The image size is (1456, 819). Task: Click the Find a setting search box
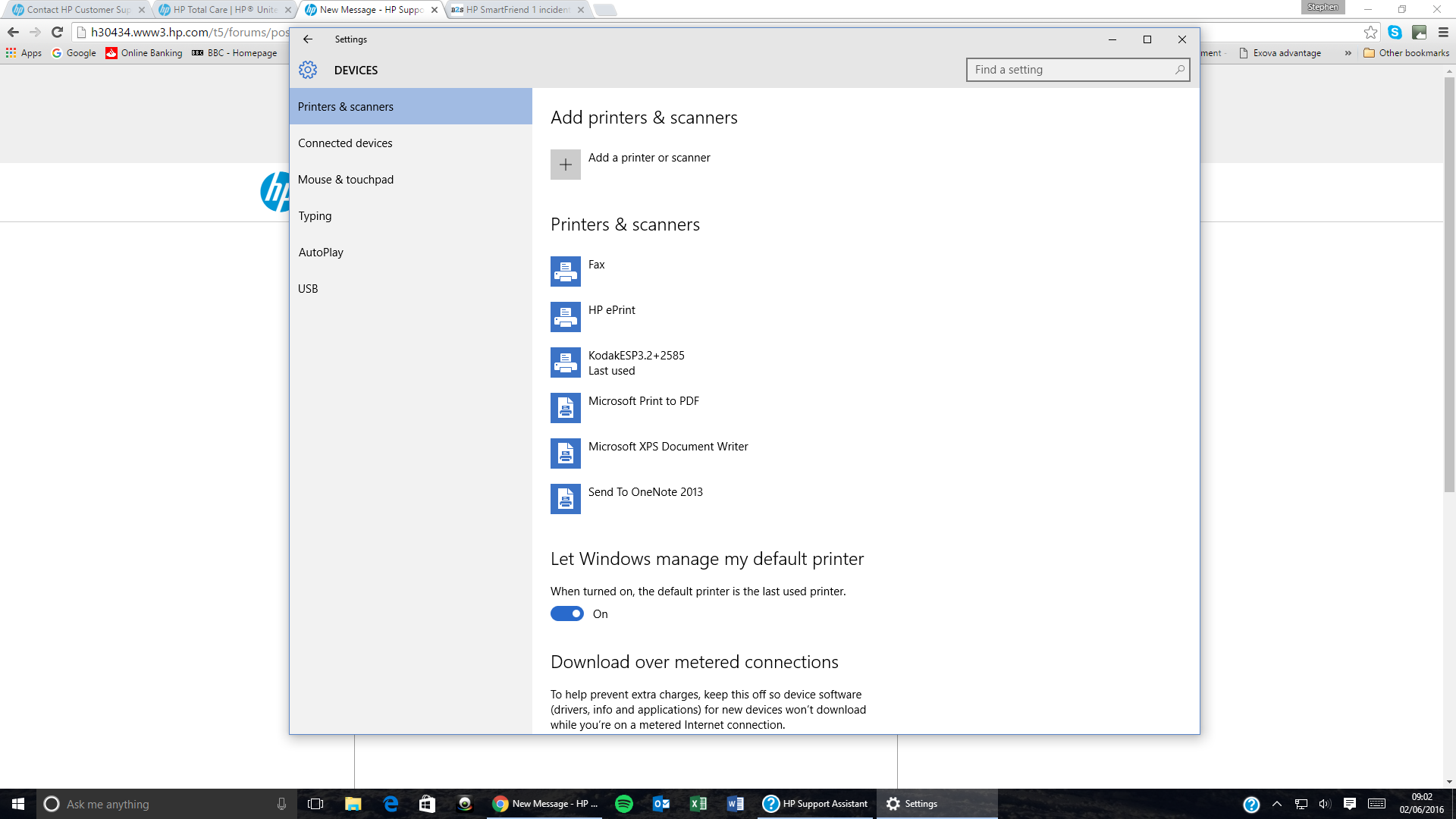[x=1078, y=70]
